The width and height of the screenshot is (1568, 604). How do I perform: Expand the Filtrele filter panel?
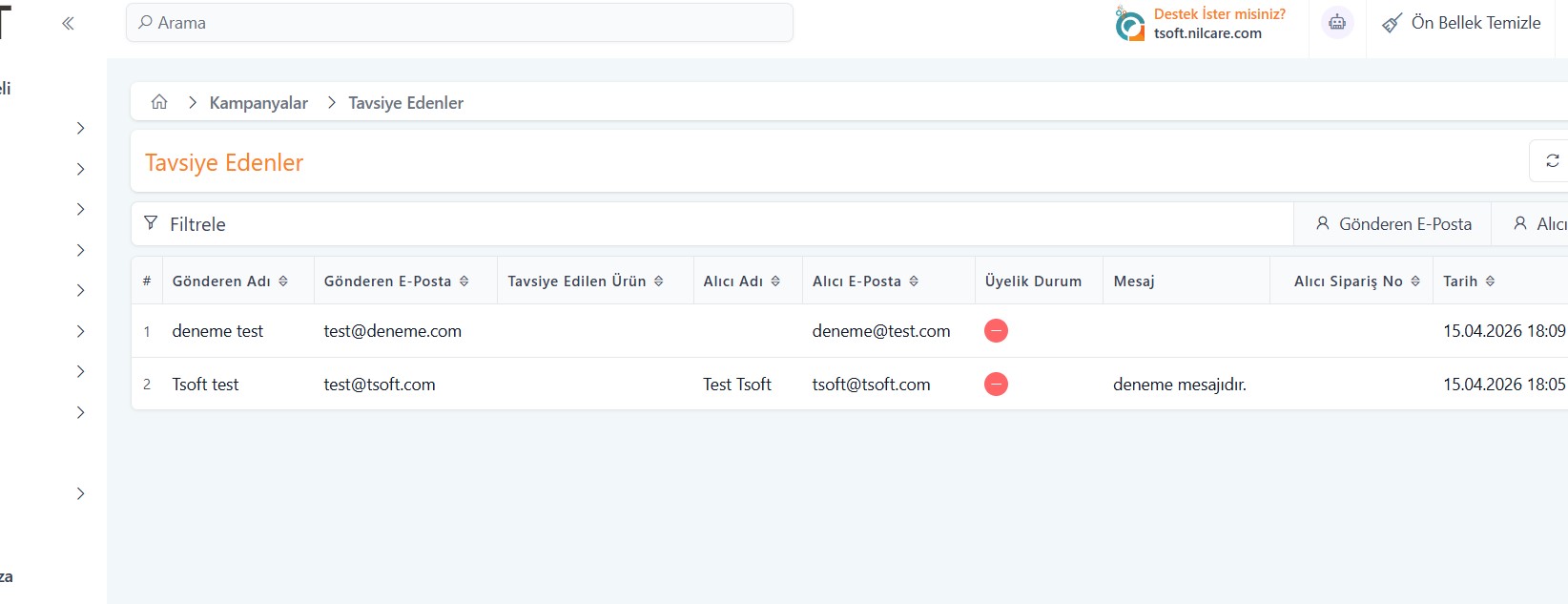coord(197,224)
